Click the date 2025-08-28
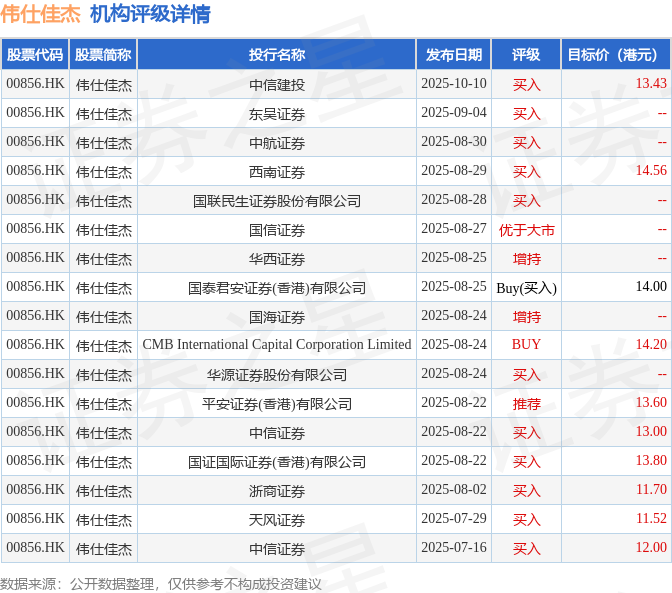 point(454,199)
